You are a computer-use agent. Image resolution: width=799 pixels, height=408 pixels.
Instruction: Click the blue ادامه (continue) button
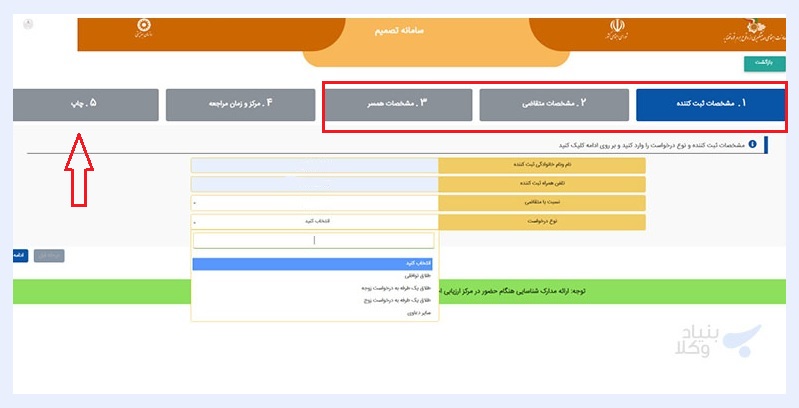pyautogui.click(x=20, y=256)
